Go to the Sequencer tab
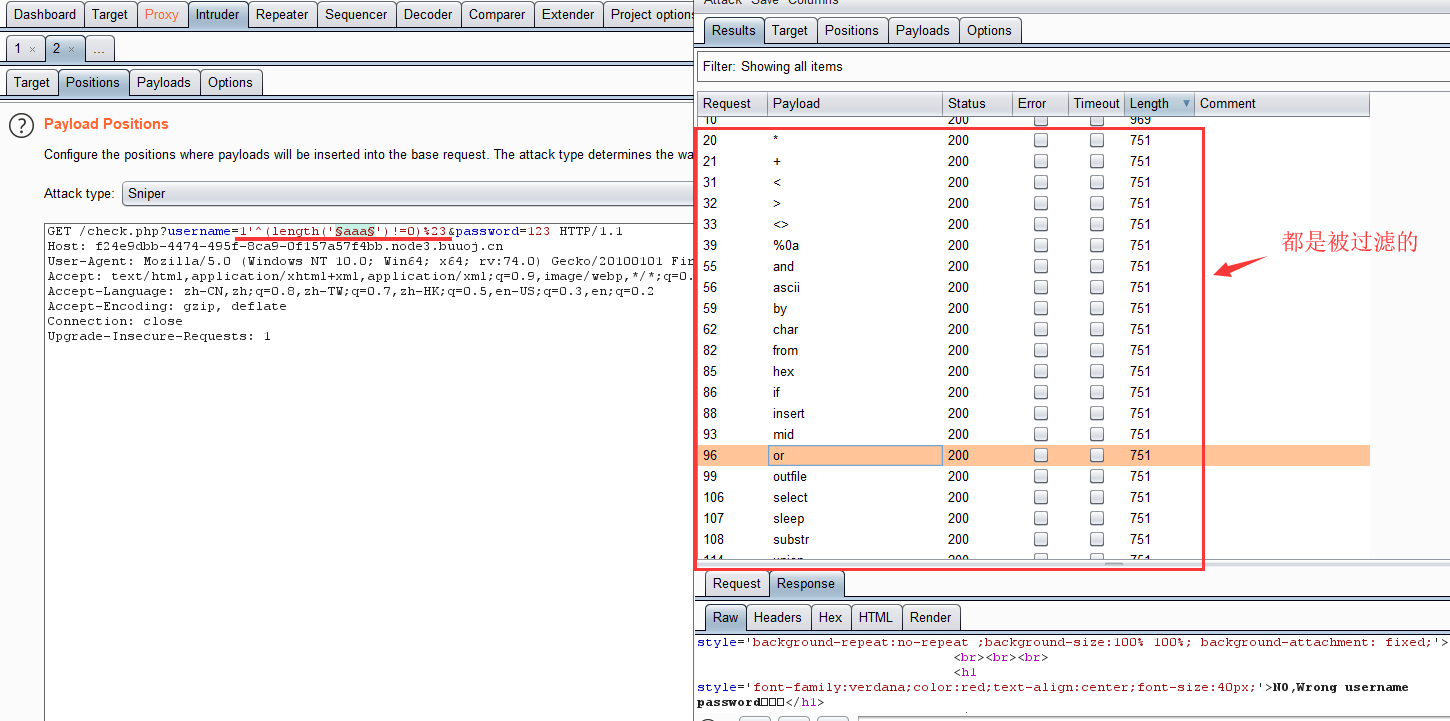Screen dimensions: 1450x721 pos(356,14)
